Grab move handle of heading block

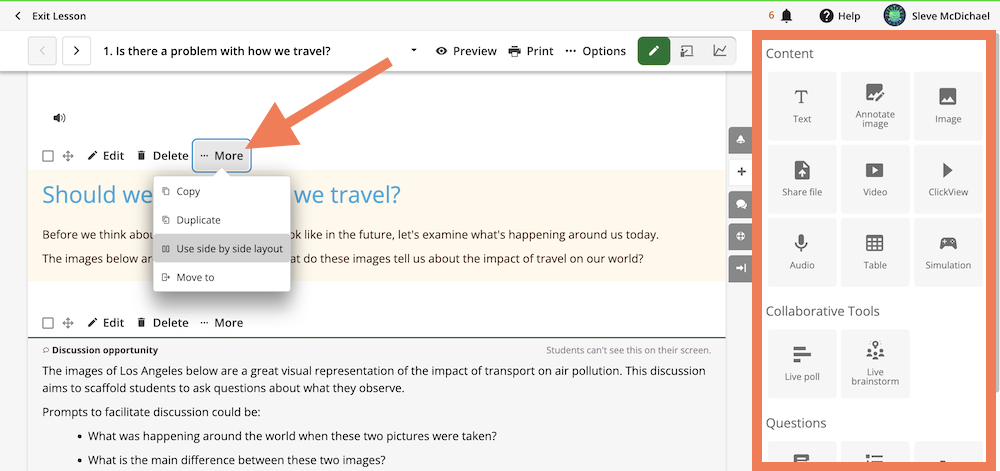point(68,156)
